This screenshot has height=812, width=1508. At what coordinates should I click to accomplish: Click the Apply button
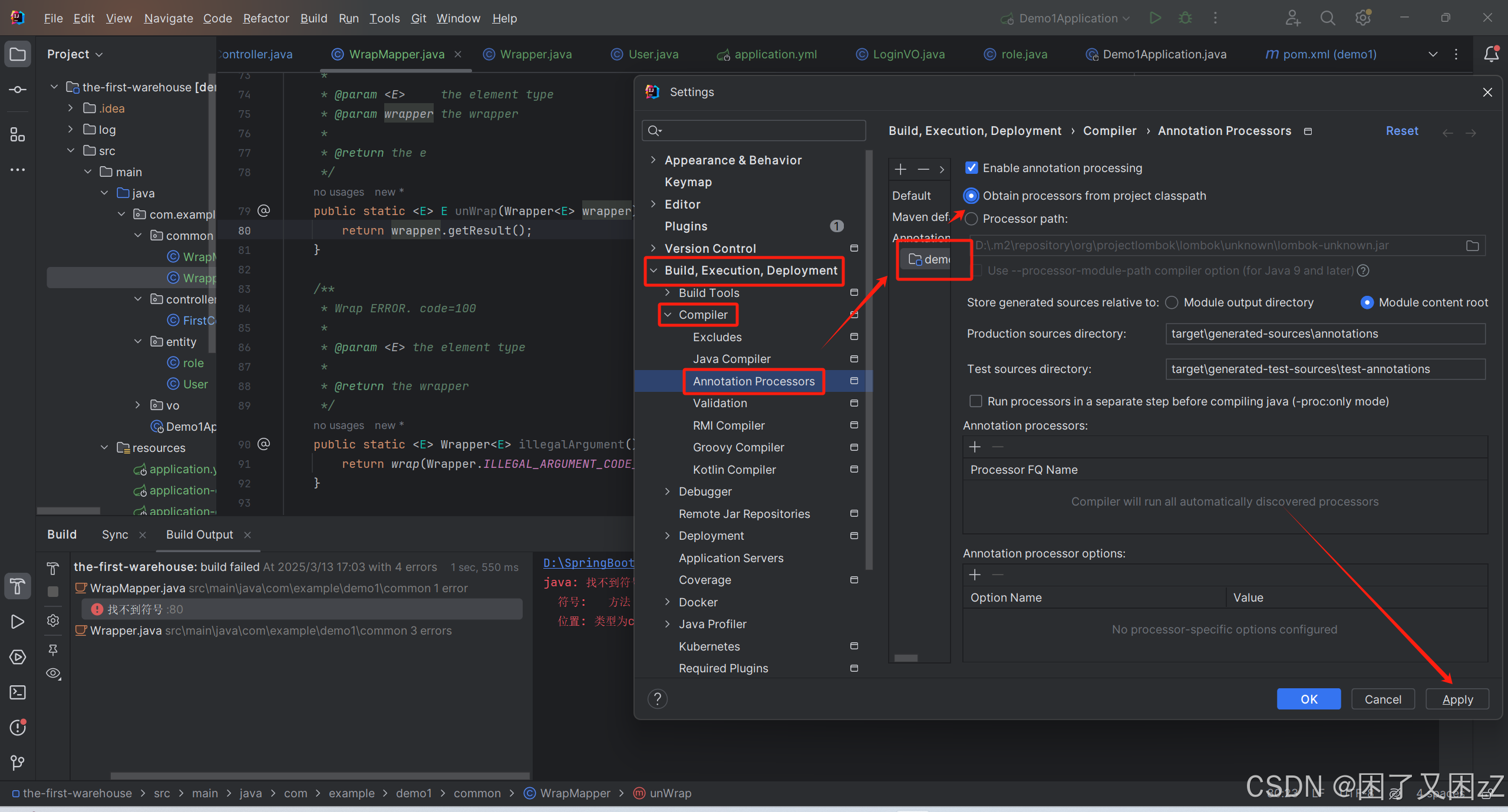point(1457,699)
